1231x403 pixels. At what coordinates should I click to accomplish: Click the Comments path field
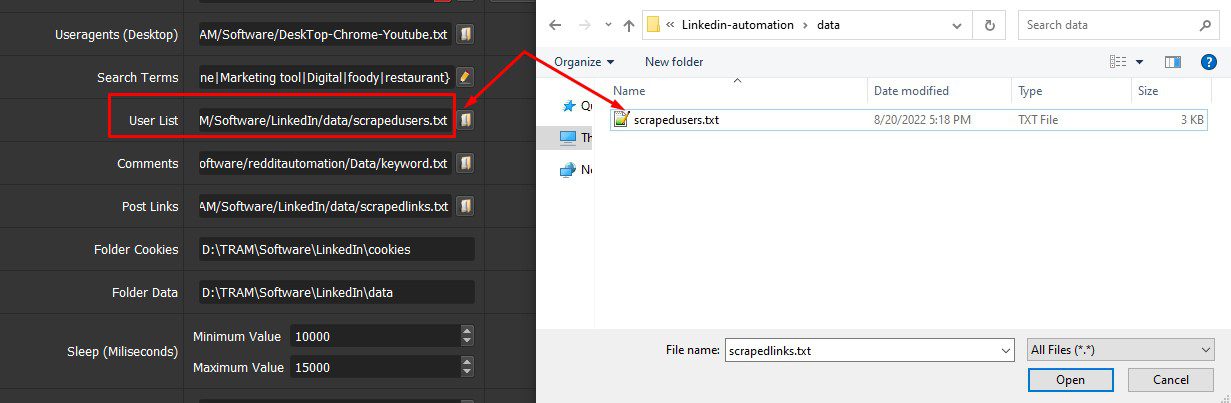pyautogui.click(x=325, y=163)
